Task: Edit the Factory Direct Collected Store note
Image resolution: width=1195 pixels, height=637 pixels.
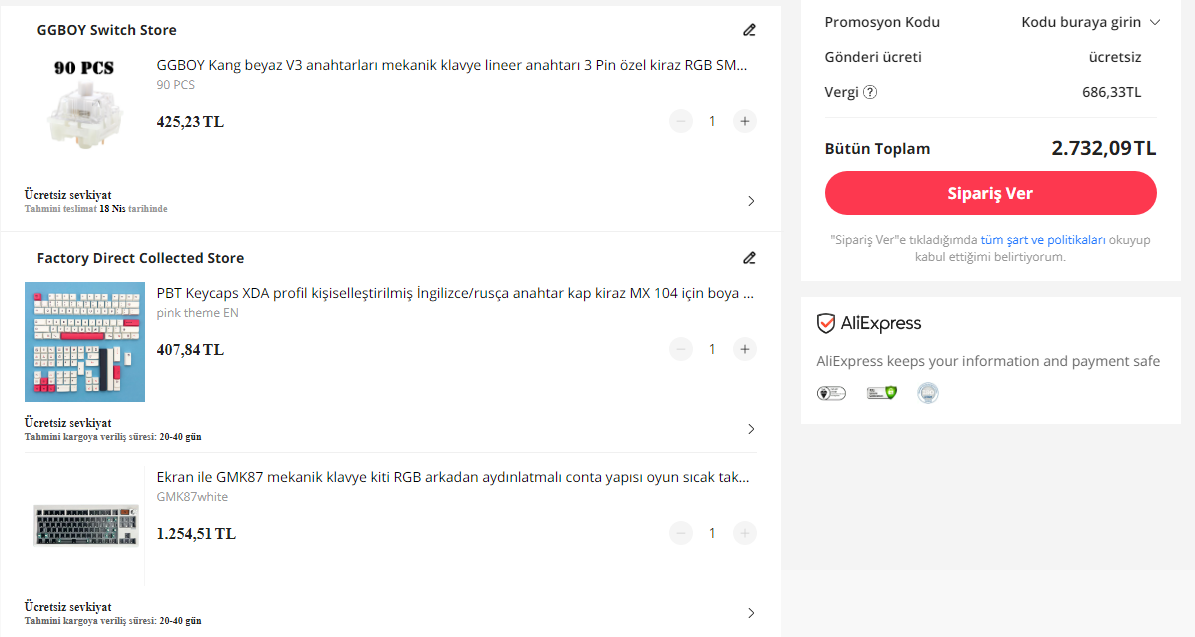Action: click(749, 258)
